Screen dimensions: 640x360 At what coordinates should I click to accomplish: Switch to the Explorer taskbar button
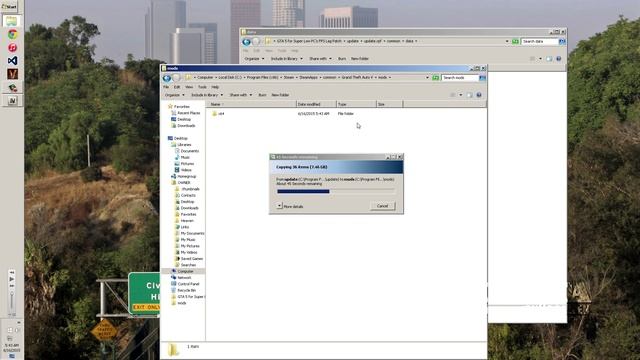11,21
